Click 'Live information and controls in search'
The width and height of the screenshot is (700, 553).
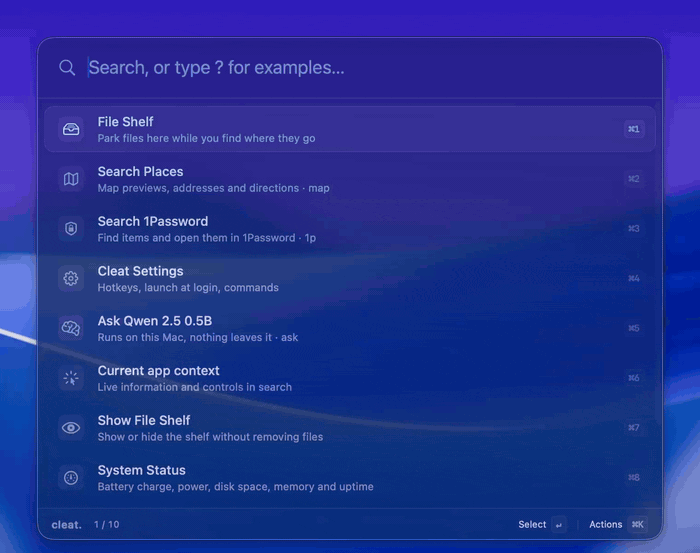coord(195,387)
